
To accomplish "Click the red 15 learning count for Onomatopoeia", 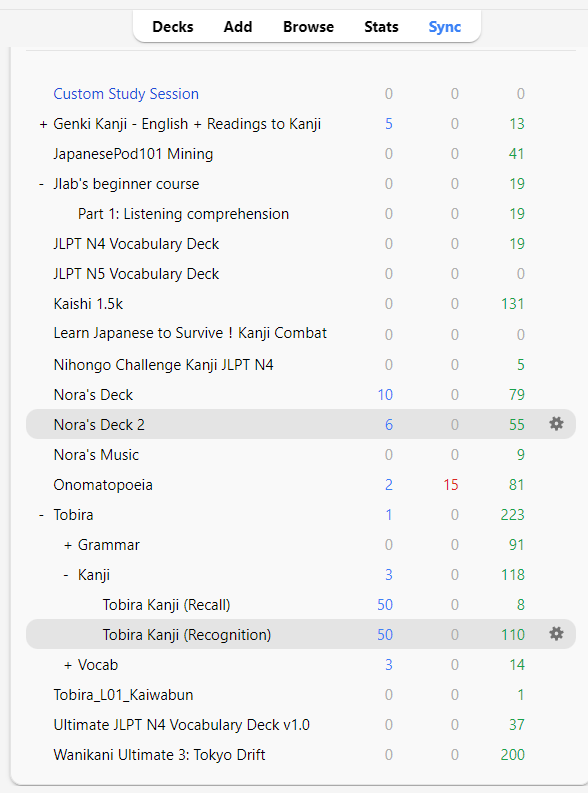I will [x=450, y=485].
